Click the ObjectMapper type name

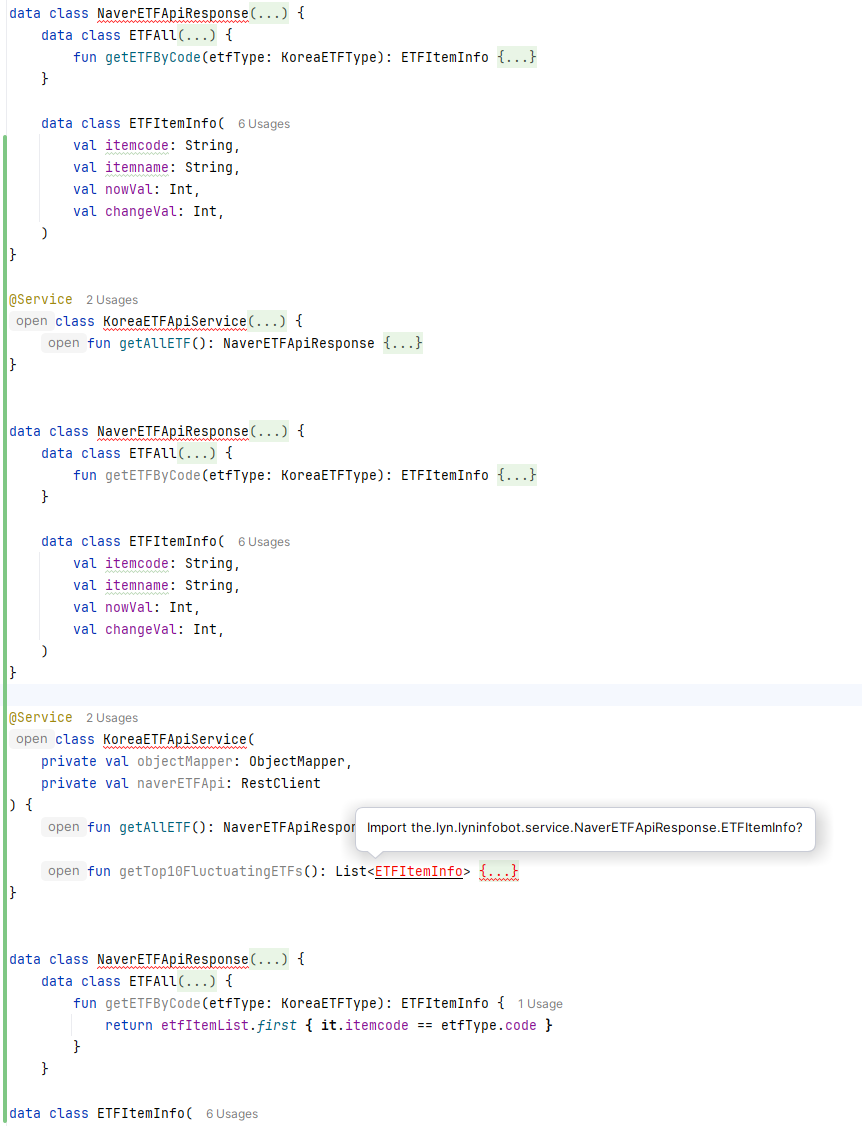click(300, 762)
